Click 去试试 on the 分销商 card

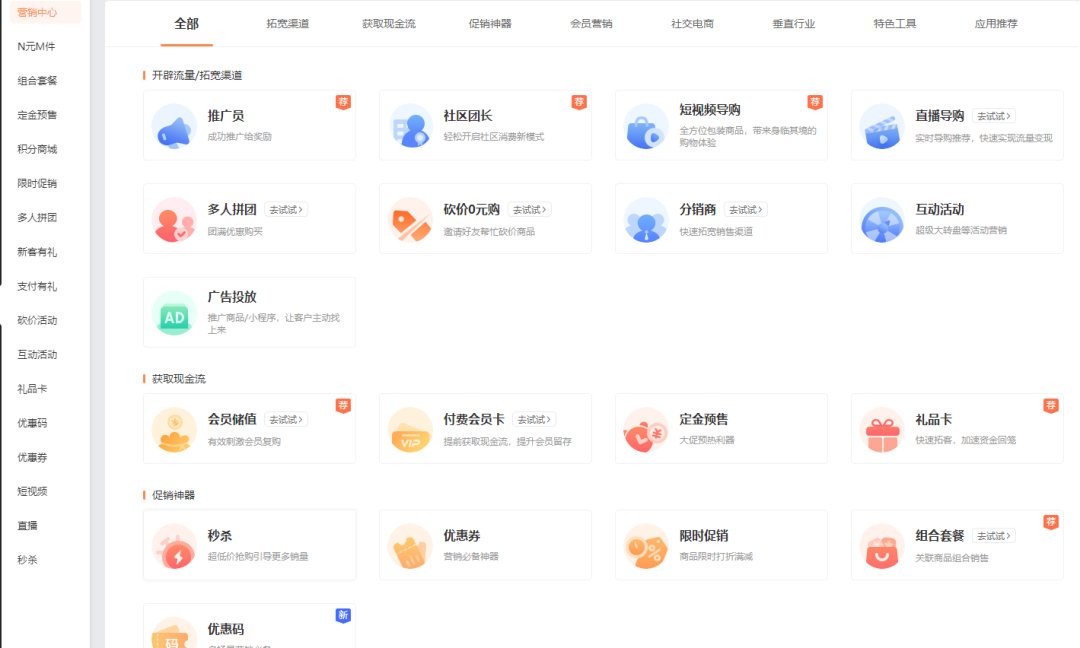click(x=745, y=209)
